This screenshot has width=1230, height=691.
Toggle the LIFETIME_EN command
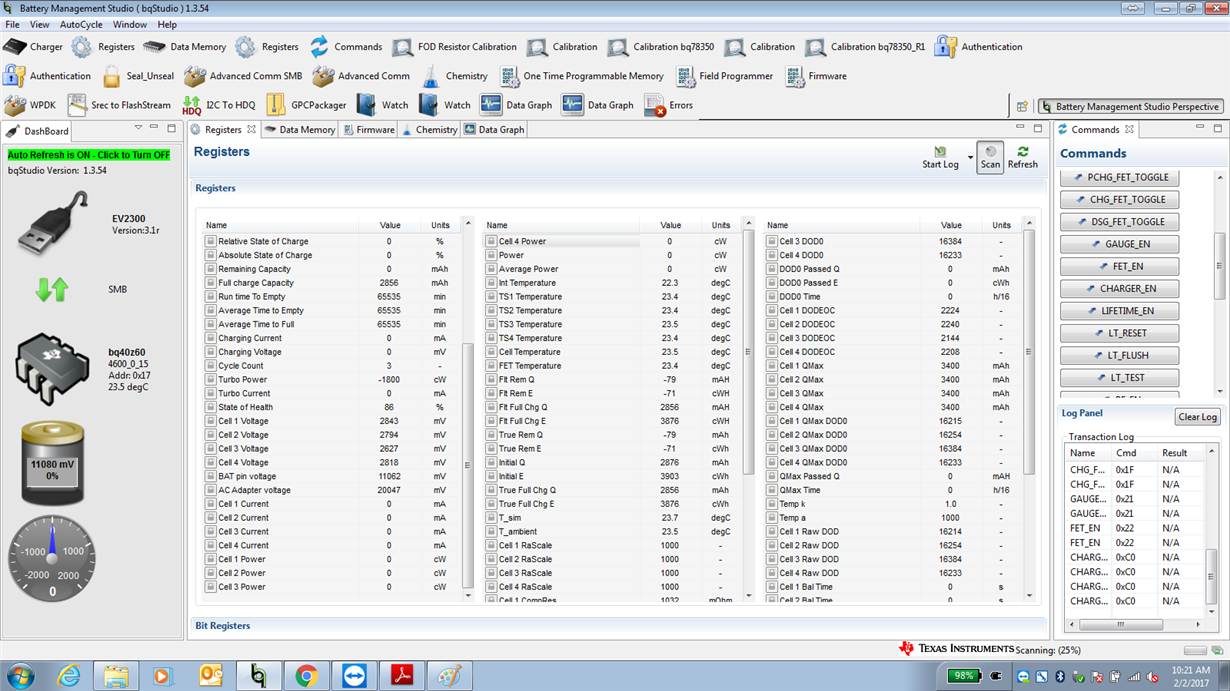tap(1119, 311)
